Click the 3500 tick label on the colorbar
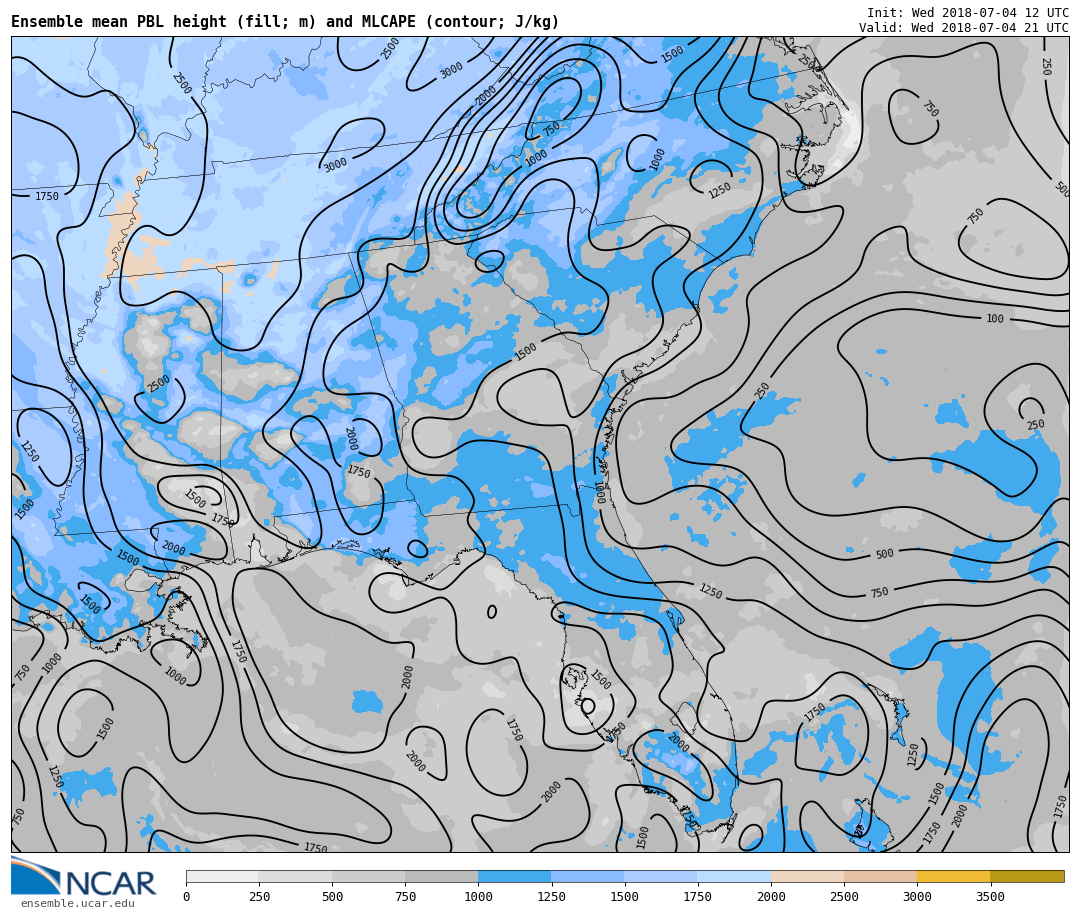 click(x=990, y=897)
